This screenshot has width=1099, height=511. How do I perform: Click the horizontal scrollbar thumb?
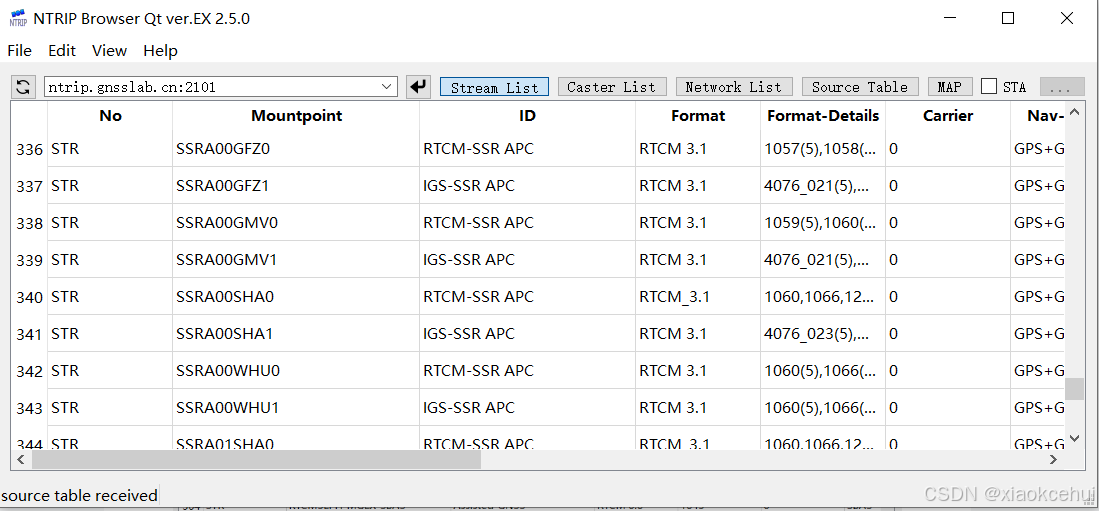[x=257, y=460]
